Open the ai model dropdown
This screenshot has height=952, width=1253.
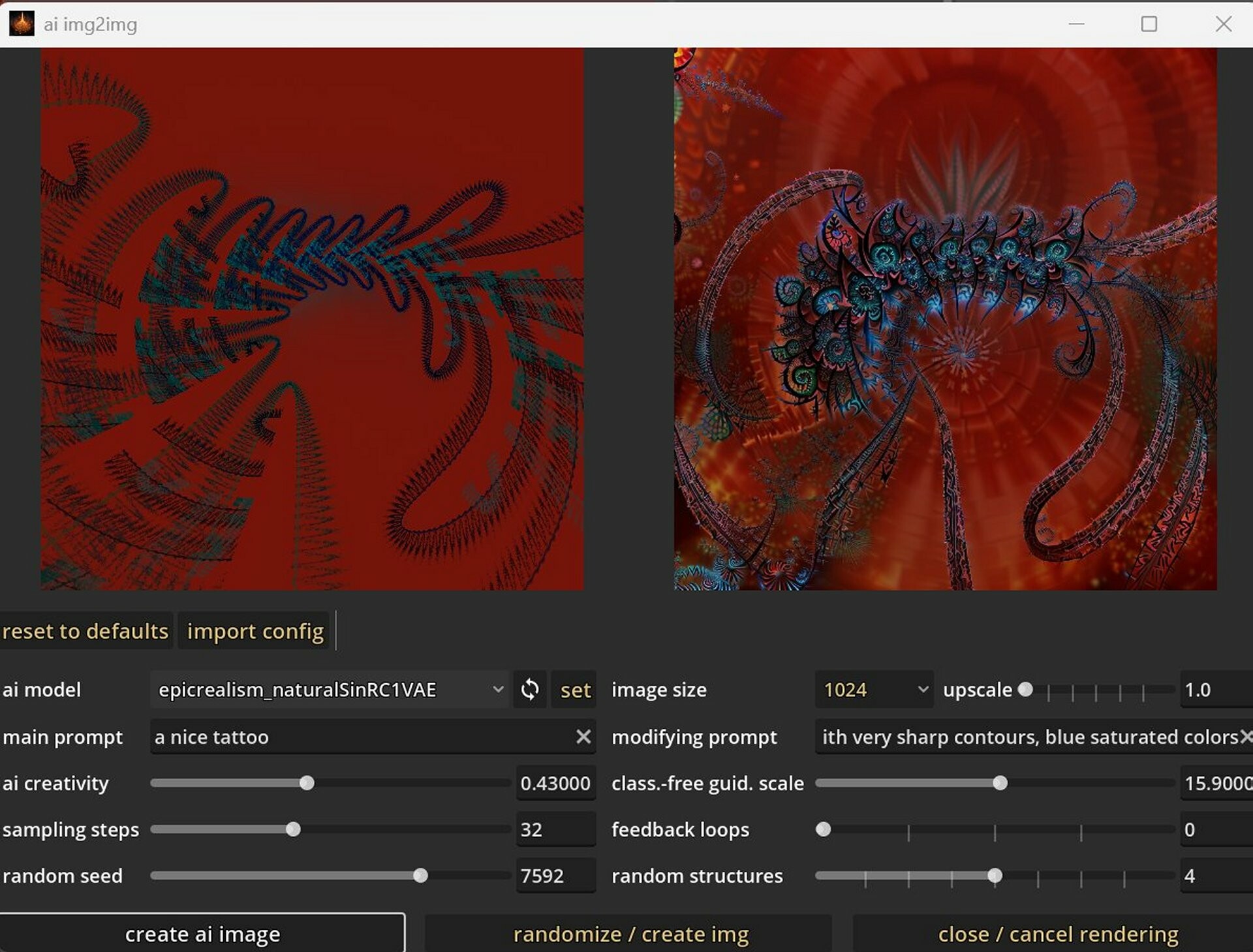(x=499, y=690)
